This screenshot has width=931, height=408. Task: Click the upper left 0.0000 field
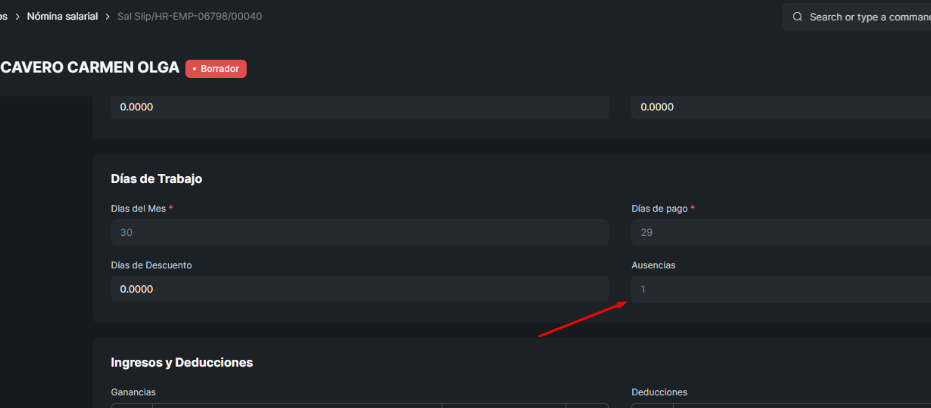pos(360,107)
